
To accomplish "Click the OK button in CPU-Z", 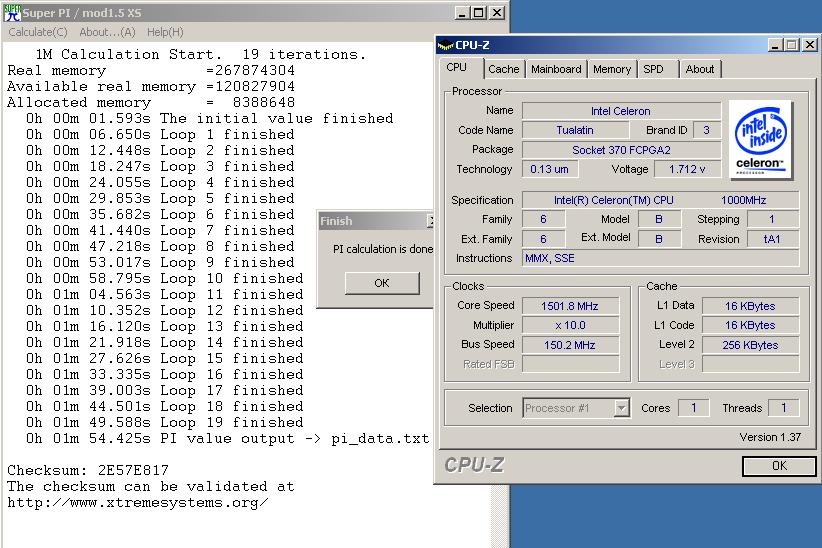I will point(779,466).
